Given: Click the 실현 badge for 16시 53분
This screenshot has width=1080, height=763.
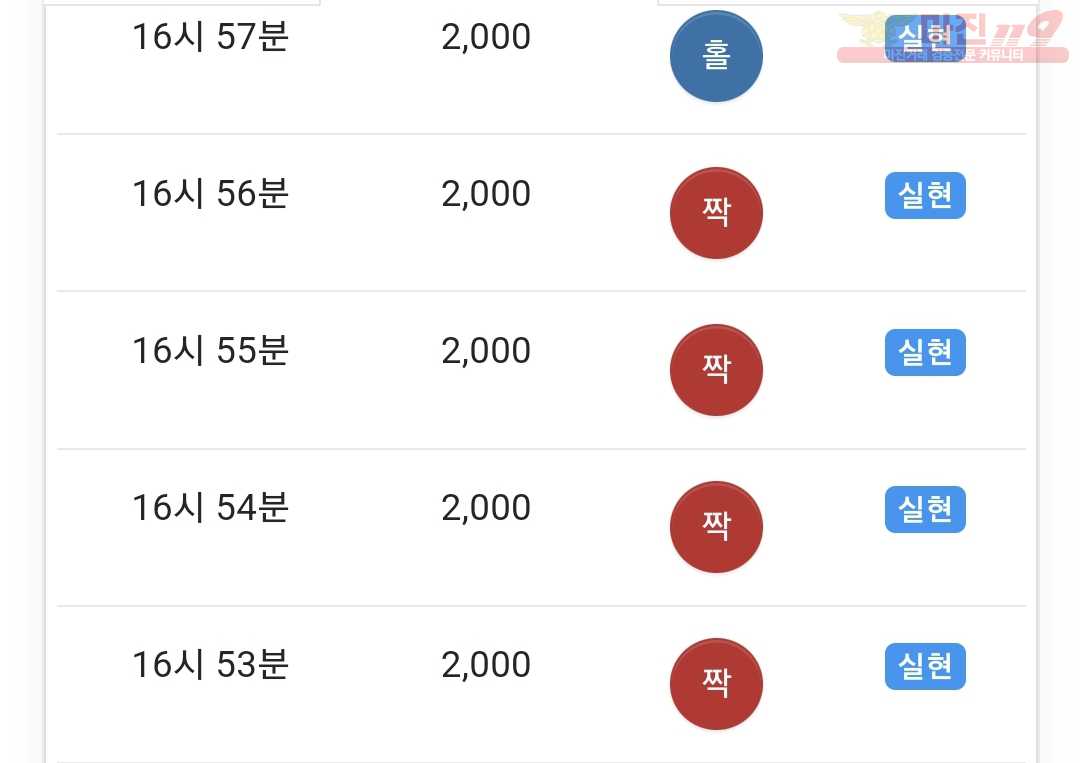Looking at the screenshot, I should point(925,667).
